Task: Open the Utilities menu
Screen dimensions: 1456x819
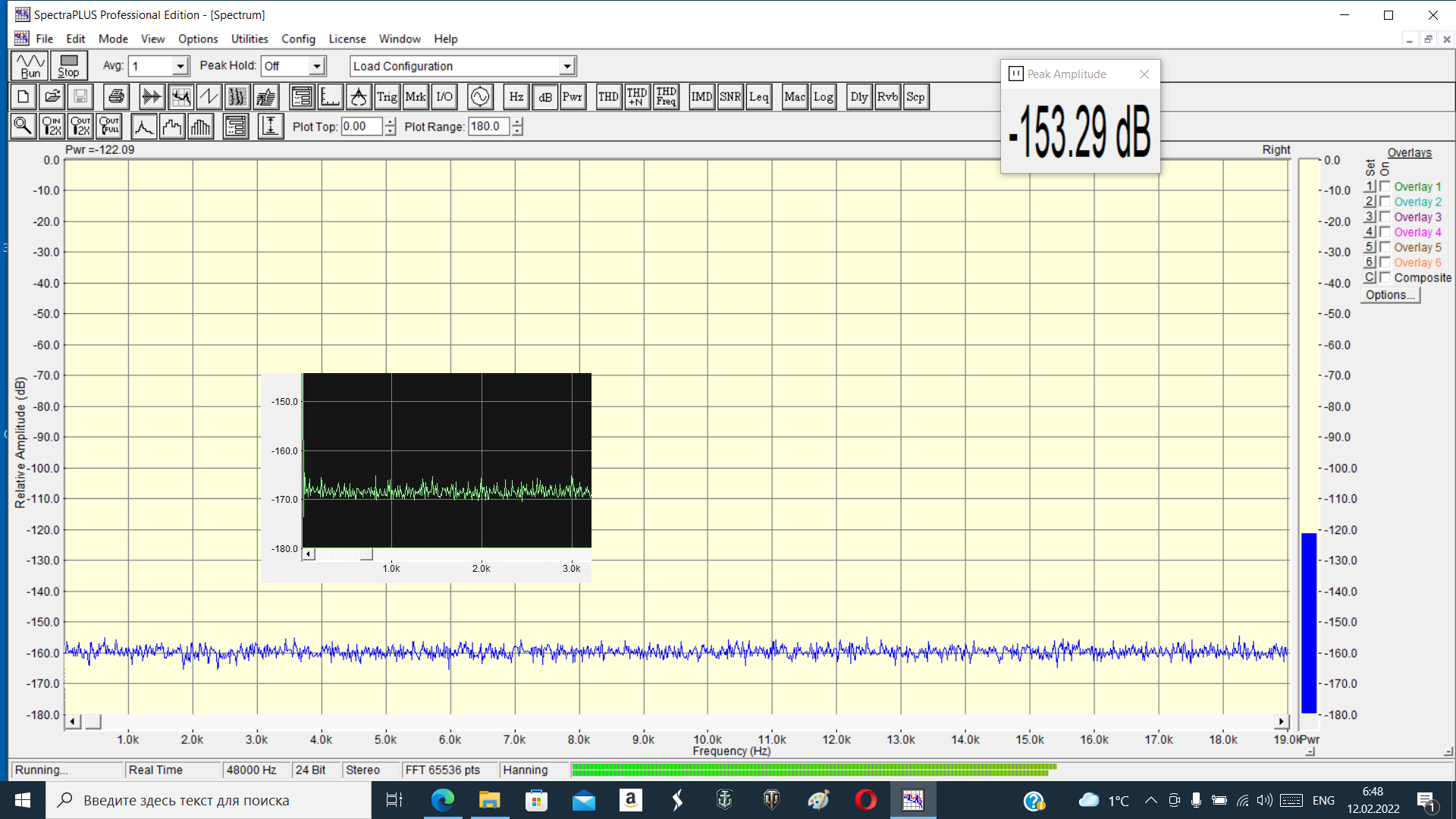Action: pos(249,39)
